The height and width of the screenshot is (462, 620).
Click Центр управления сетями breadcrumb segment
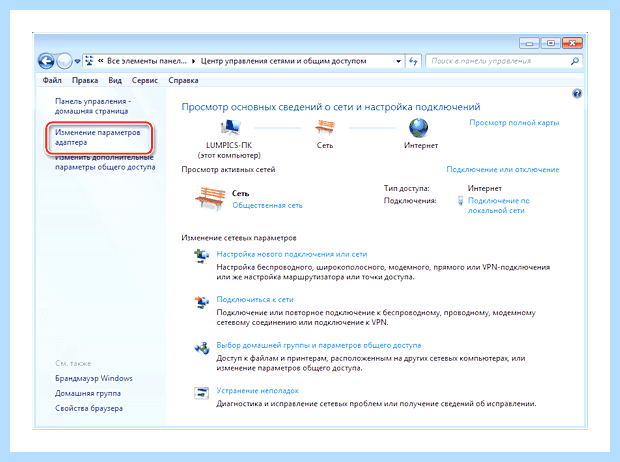click(284, 61)
